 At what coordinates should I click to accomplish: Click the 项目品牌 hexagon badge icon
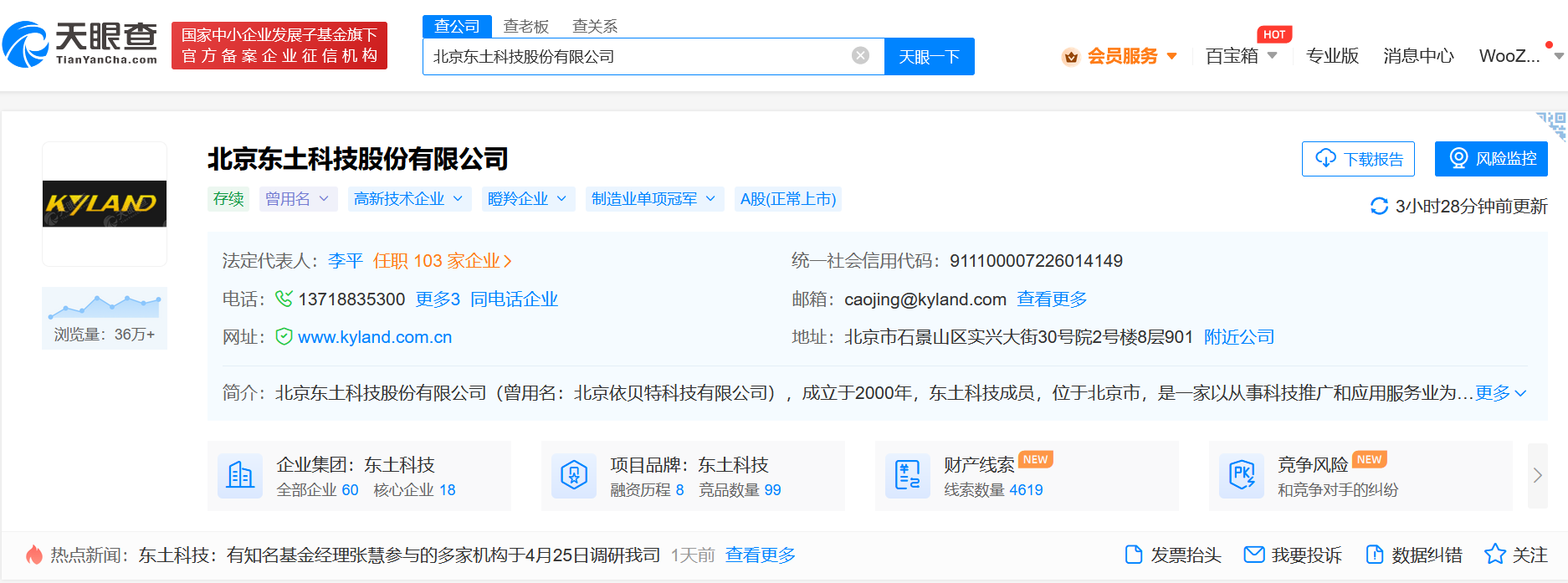pos(574,475)
